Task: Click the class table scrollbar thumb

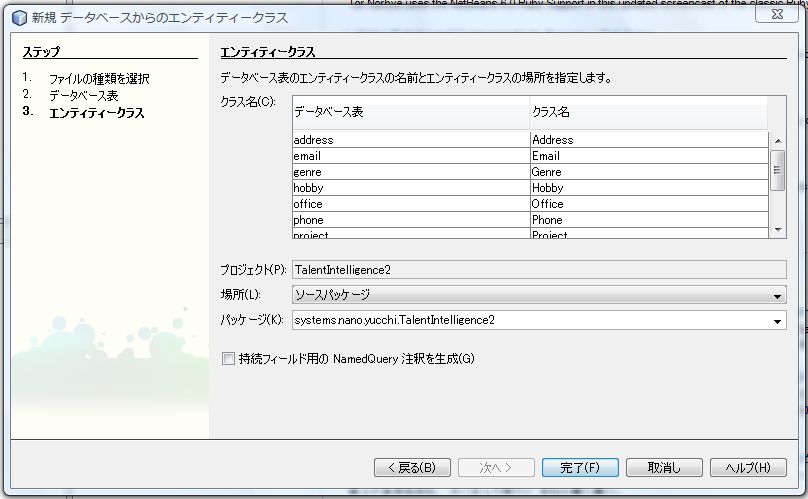Action: point(778,172)
